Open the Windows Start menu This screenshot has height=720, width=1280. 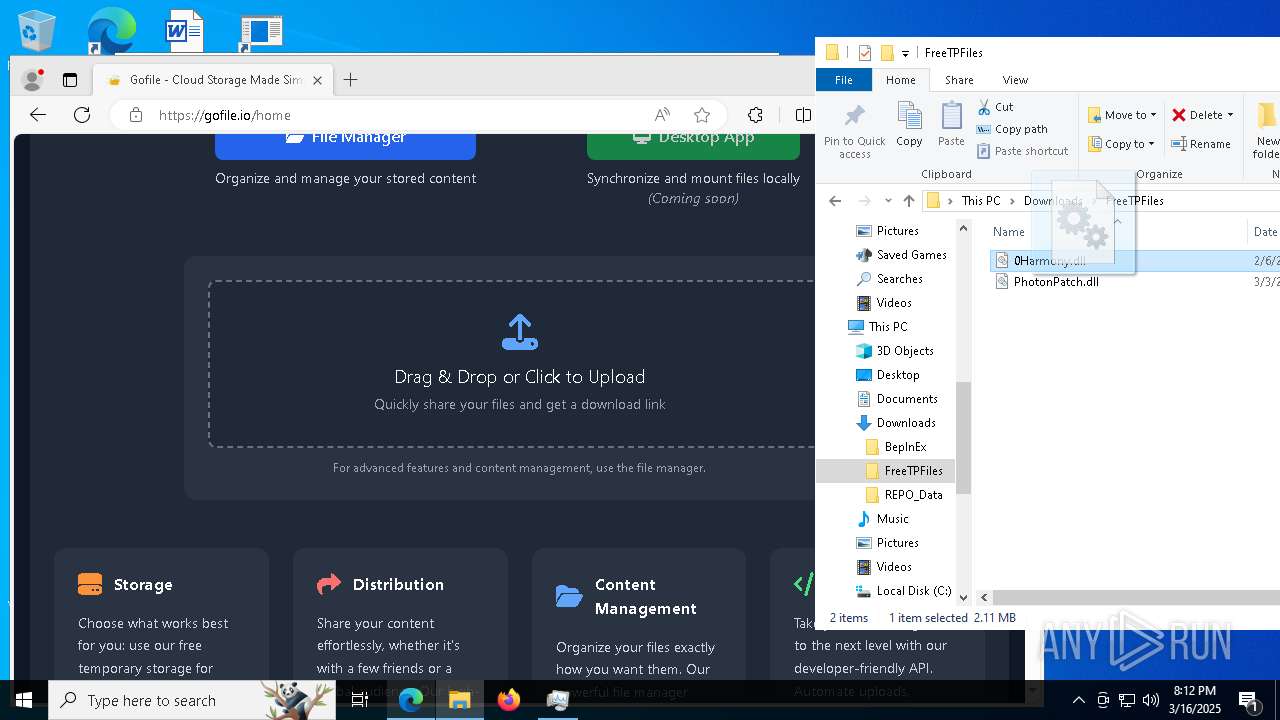[24, 700]
